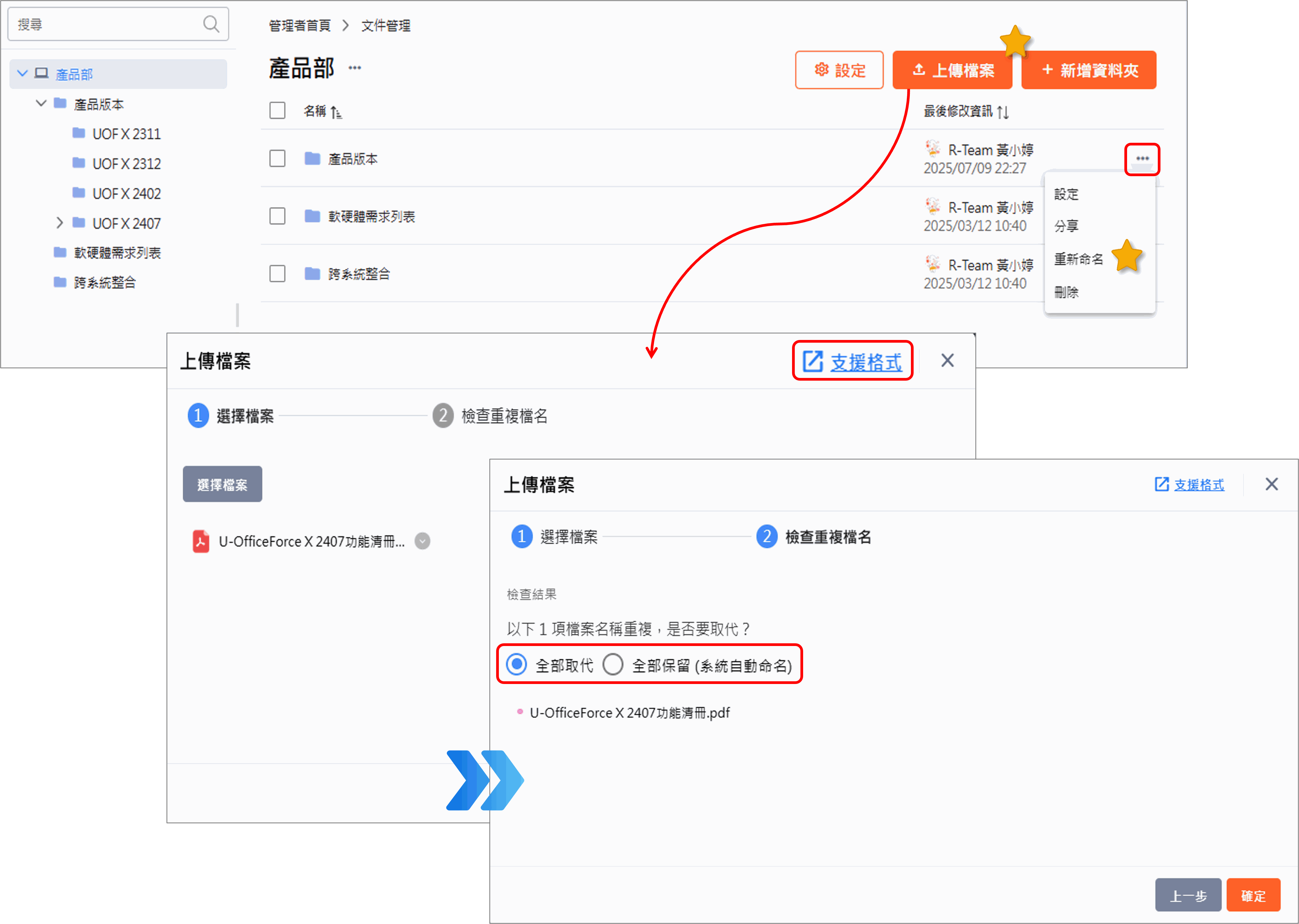Click the ellipsis icon next to 產品部 title
Screen dimensions: 1299x924
(355, 68)
